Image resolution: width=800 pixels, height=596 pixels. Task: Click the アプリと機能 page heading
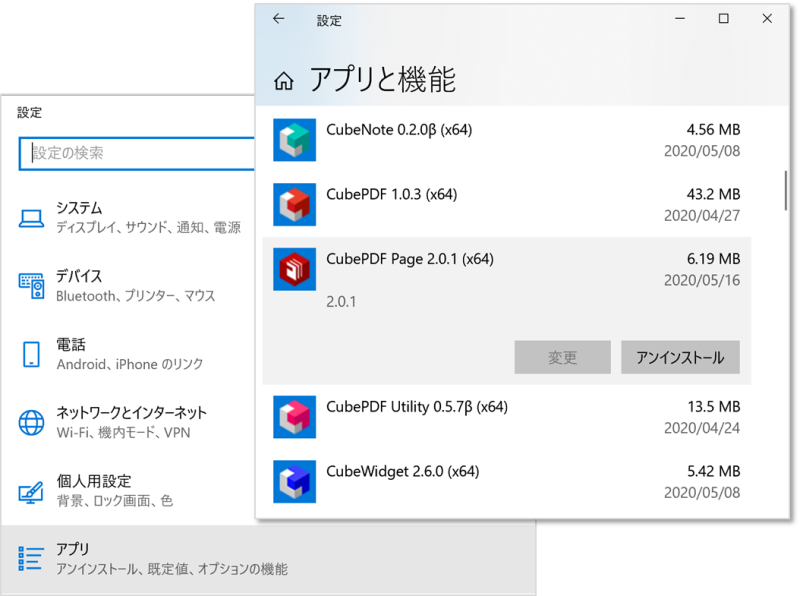383,80
